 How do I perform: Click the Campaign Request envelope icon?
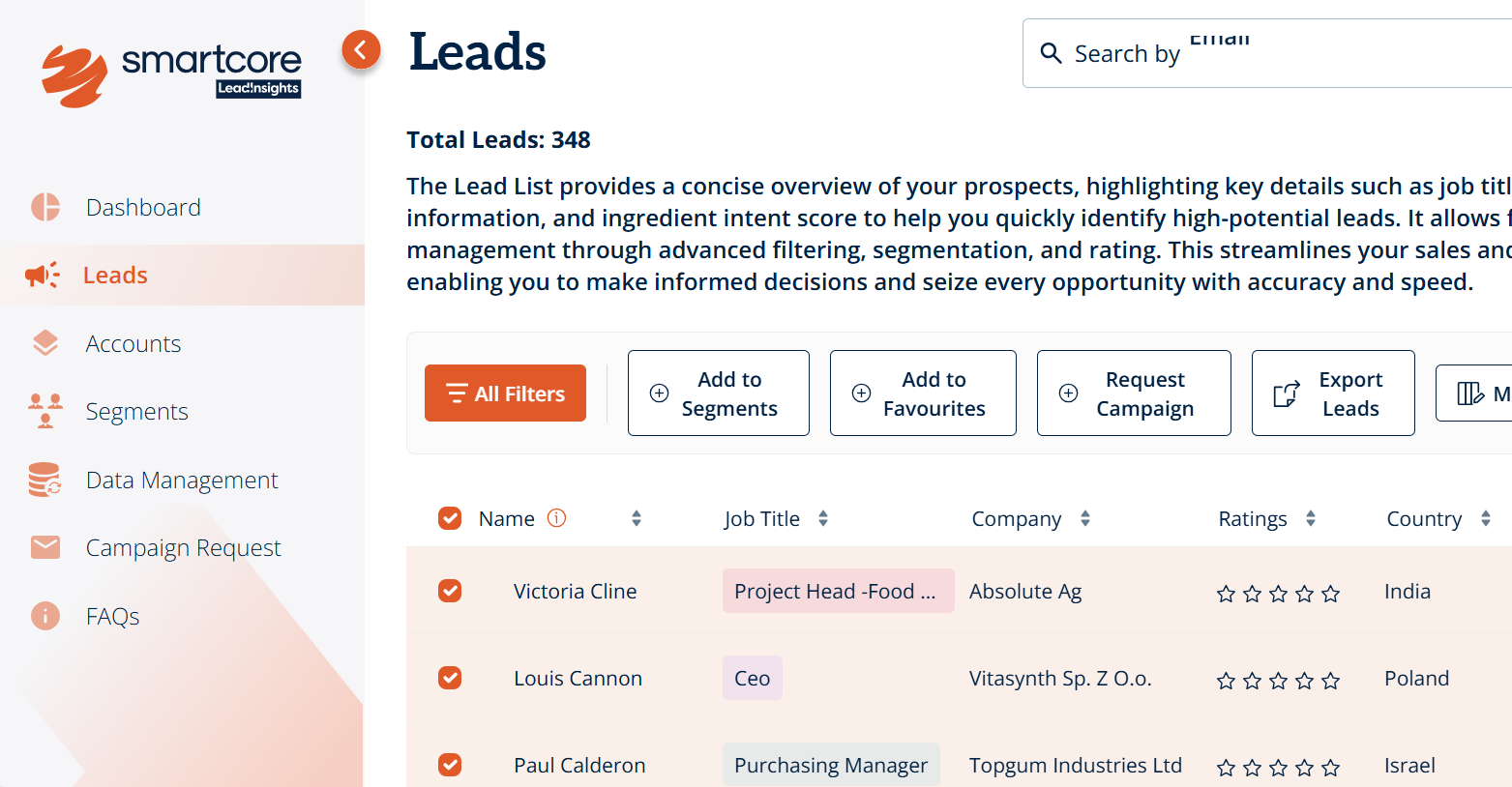(x=45, y=547)
